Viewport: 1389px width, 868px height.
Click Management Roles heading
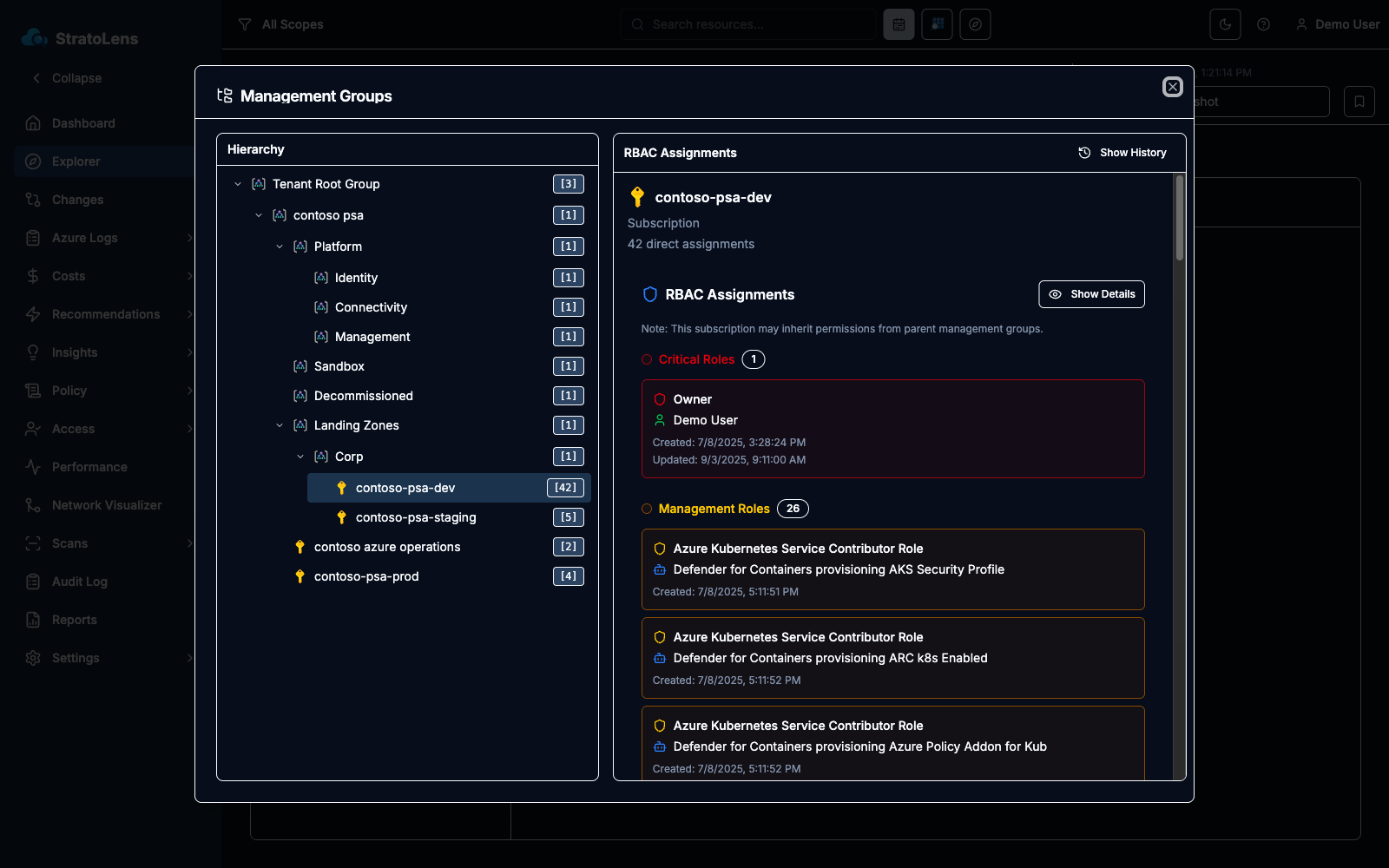(714, 509)
